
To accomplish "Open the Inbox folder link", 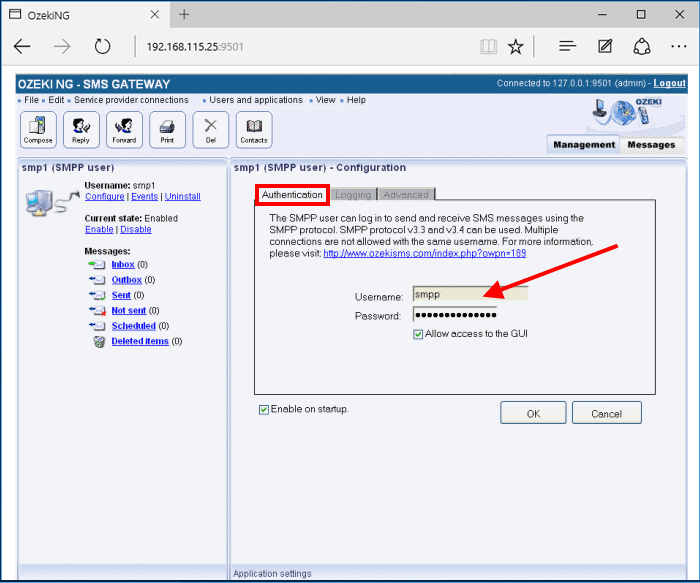I will click(123, 265).
